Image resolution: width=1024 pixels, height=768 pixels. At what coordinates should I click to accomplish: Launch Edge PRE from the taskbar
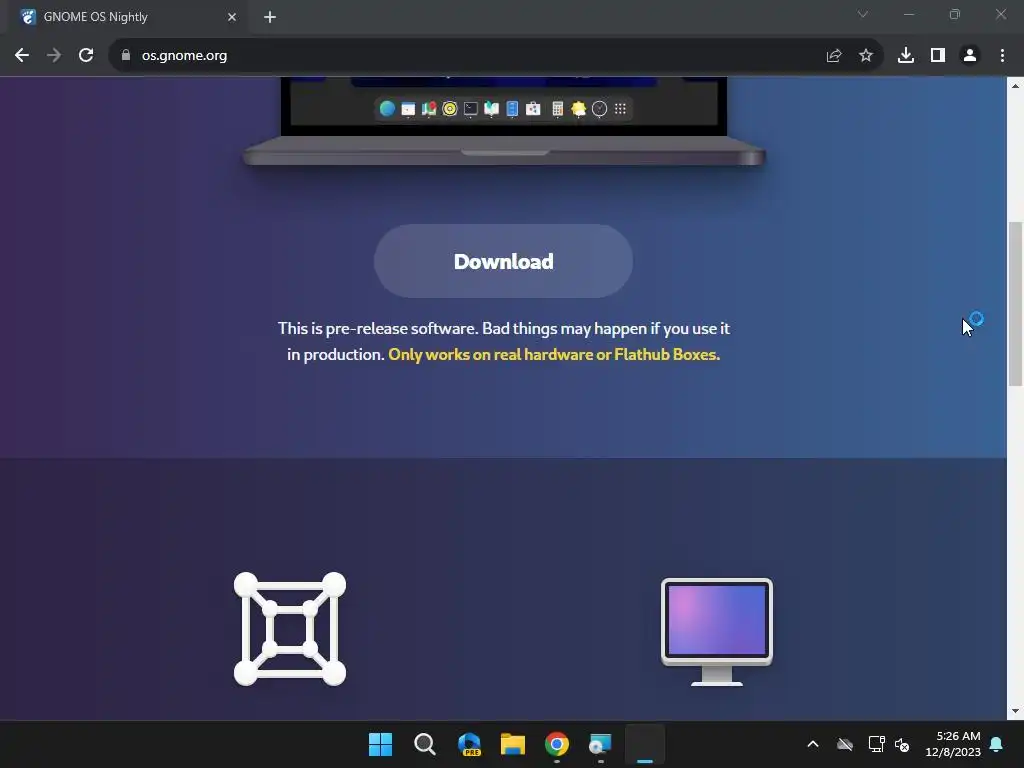pos(469,744)
